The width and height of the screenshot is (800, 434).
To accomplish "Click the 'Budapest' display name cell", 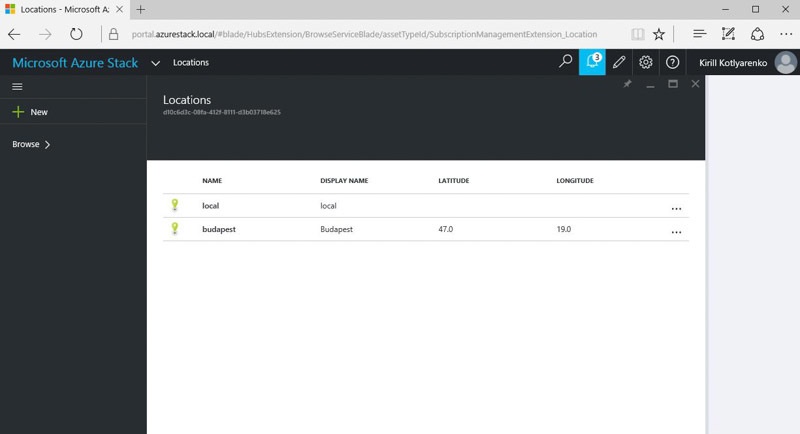I will pos(336,229).
